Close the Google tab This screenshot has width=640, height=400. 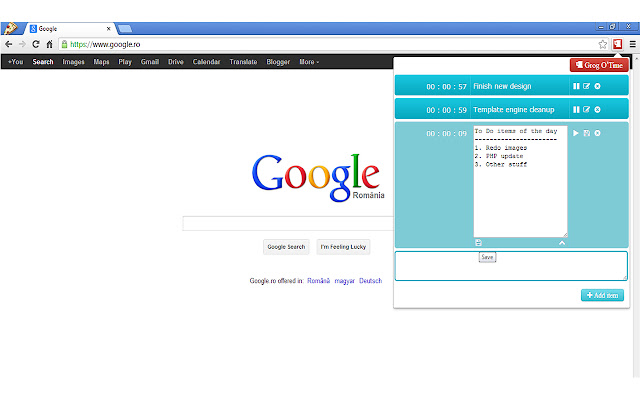point(109,29)
